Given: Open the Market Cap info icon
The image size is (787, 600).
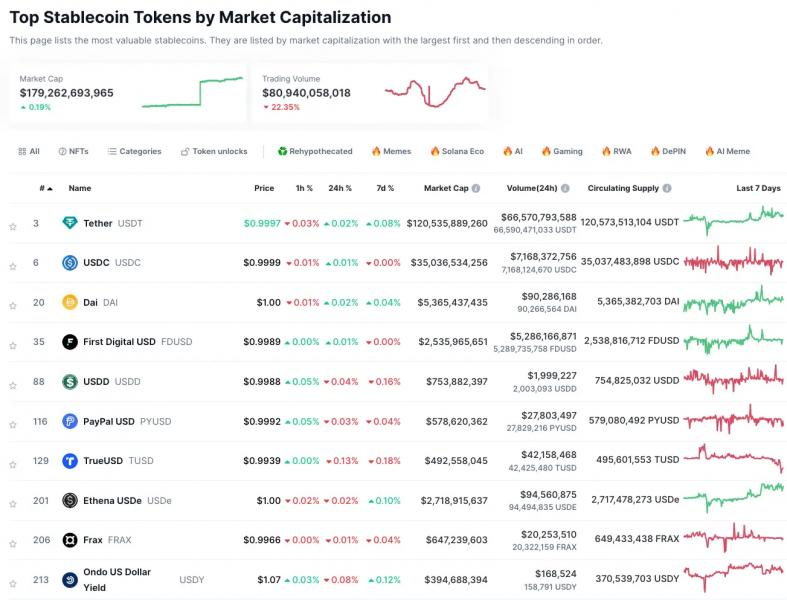Looking at the screenshot, I should pos(476,188).
